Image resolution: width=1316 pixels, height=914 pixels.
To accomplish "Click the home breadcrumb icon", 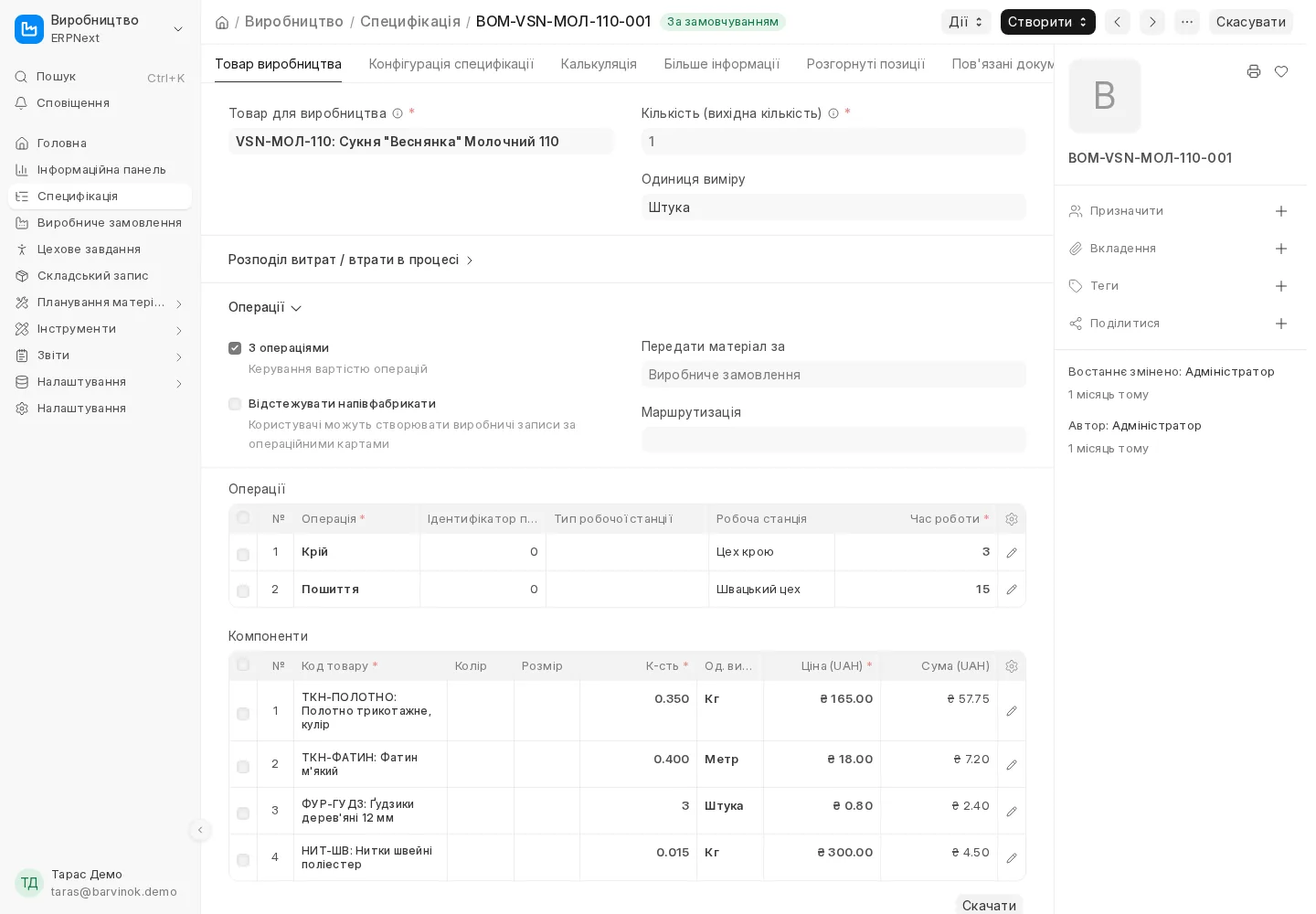I will tap(222, 22).
